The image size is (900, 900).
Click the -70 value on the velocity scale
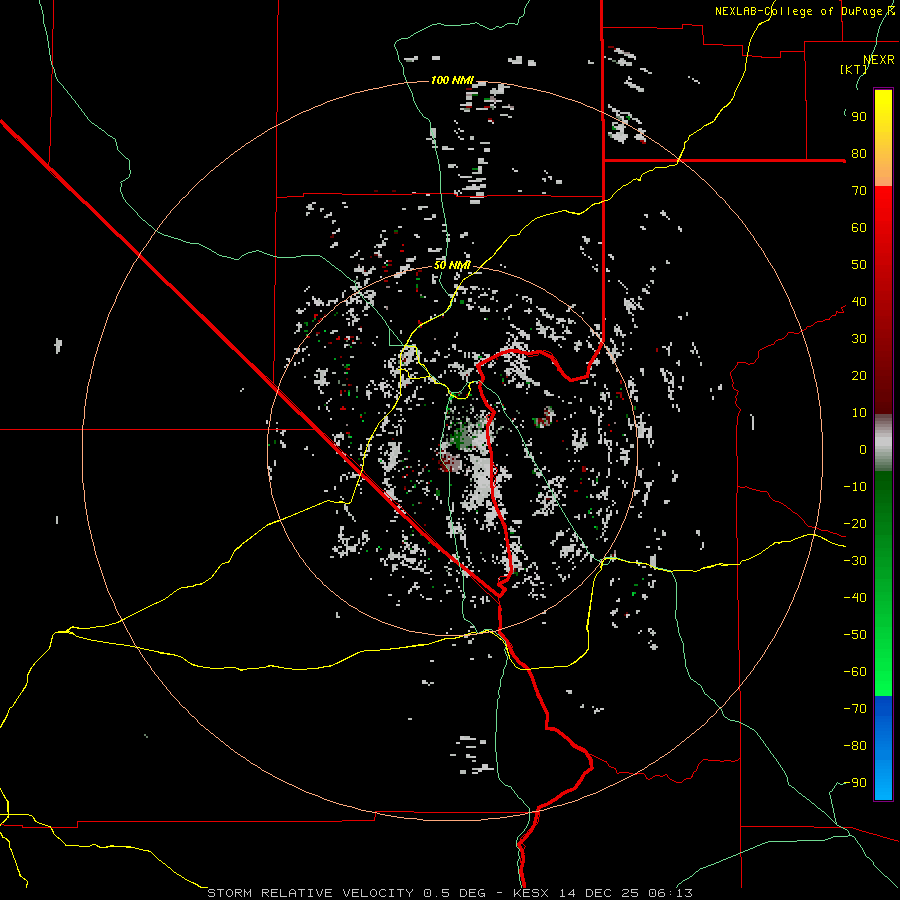(855, 709)
